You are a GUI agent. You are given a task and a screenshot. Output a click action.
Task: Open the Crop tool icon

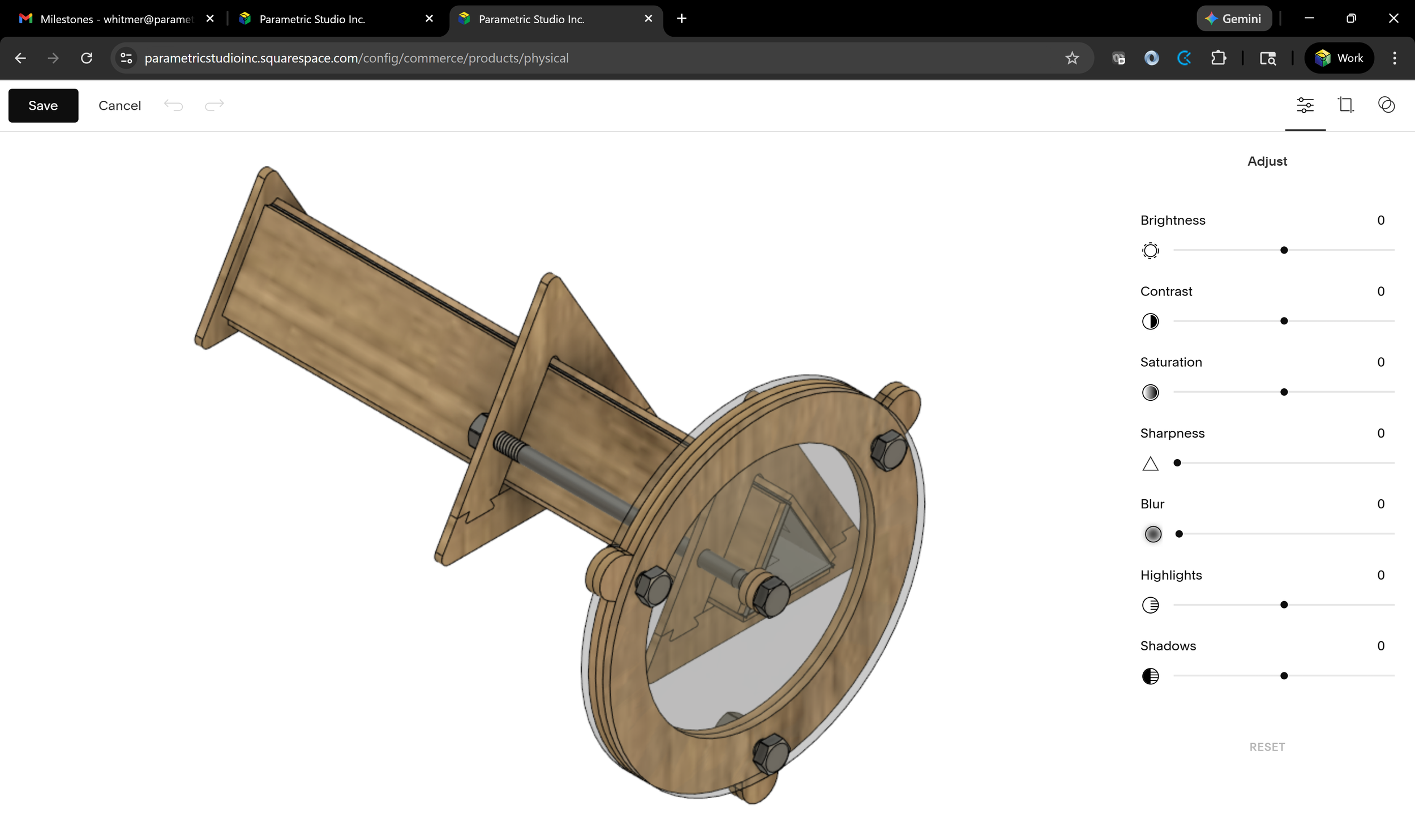tap(1345, 105)
